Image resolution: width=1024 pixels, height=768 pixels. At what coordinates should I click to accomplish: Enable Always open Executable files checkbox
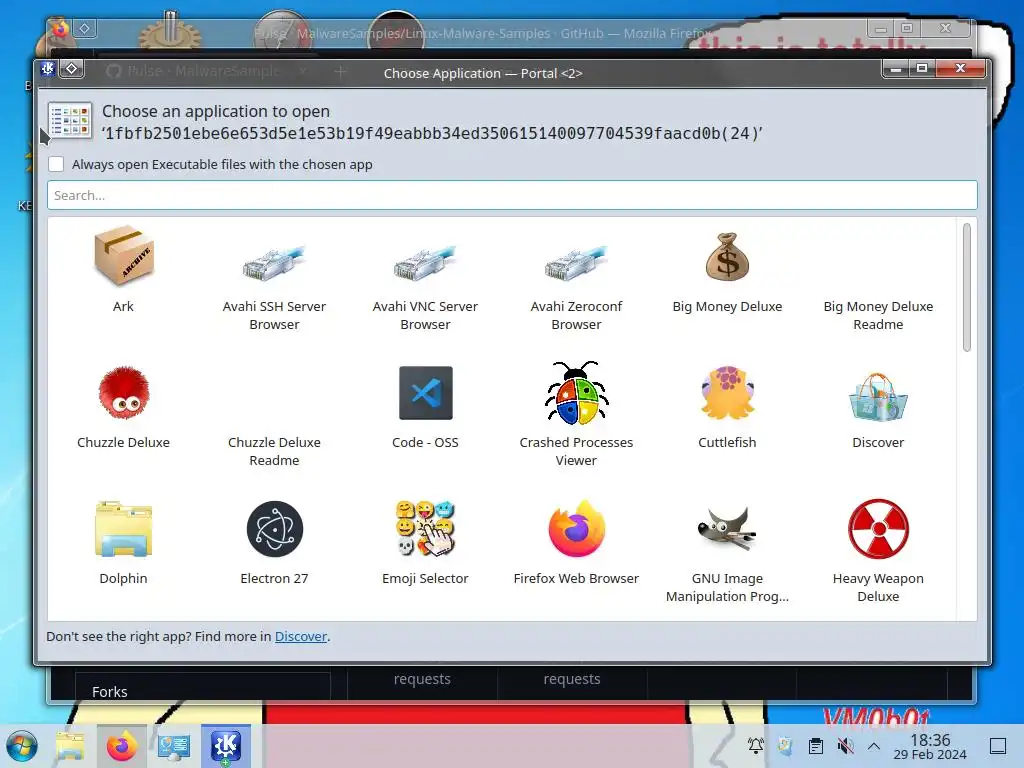[x=56, y=164]
